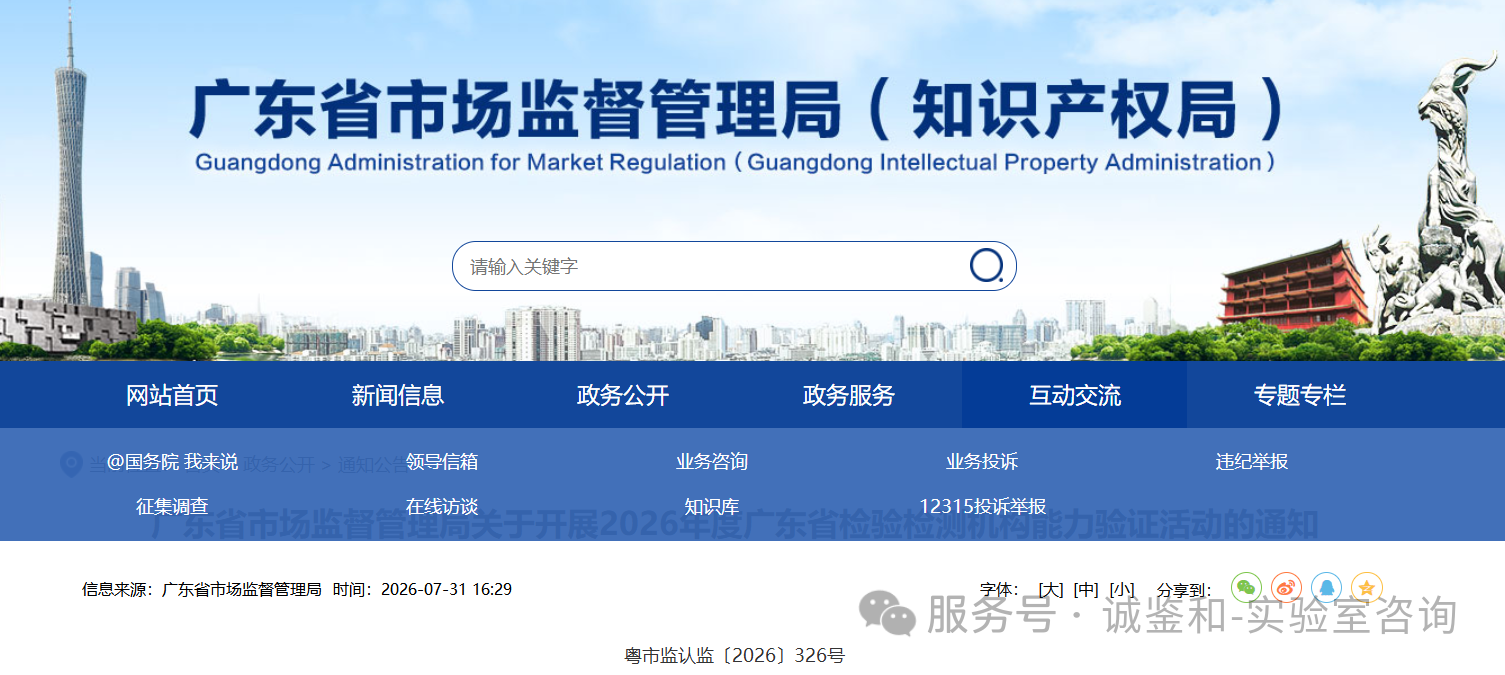1505x675 pixels.
Task: Click the 广东省市场监督管理局 header title
Action: tap(737, 110)
